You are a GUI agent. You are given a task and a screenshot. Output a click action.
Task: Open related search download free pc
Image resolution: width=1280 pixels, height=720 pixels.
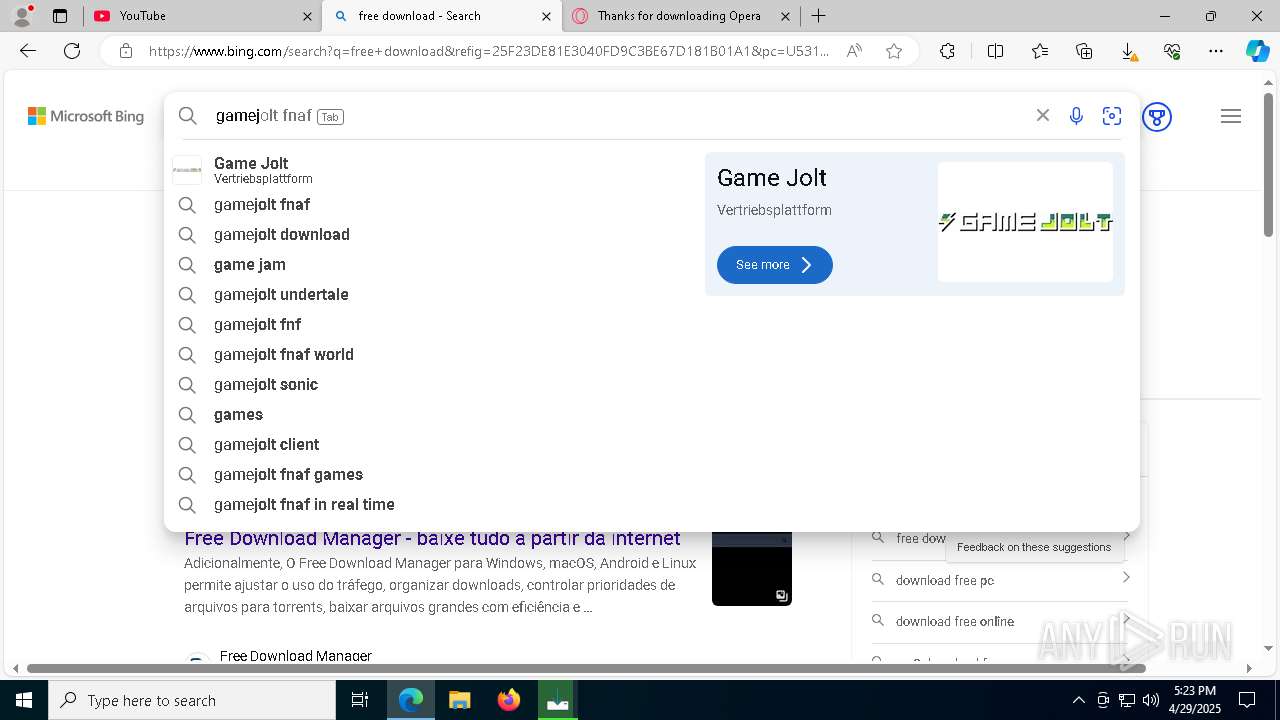(x=945, y=580)
